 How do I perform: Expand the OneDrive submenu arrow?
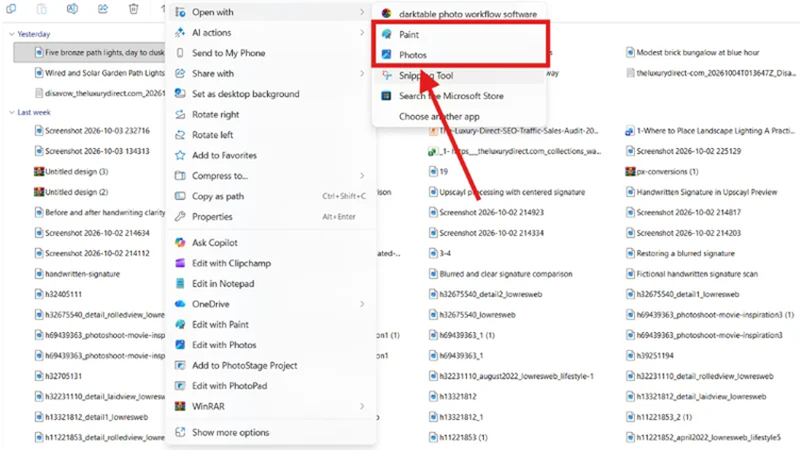pyautogui.click(x=362, y=304)
